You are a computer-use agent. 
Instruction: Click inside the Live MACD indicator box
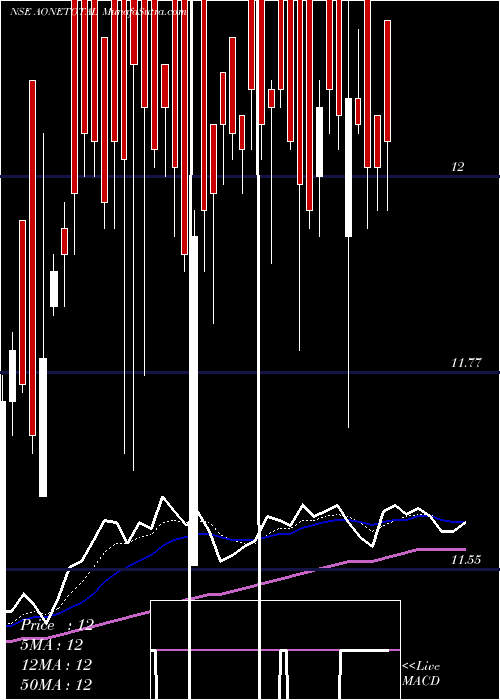click(x=275, y=650)
